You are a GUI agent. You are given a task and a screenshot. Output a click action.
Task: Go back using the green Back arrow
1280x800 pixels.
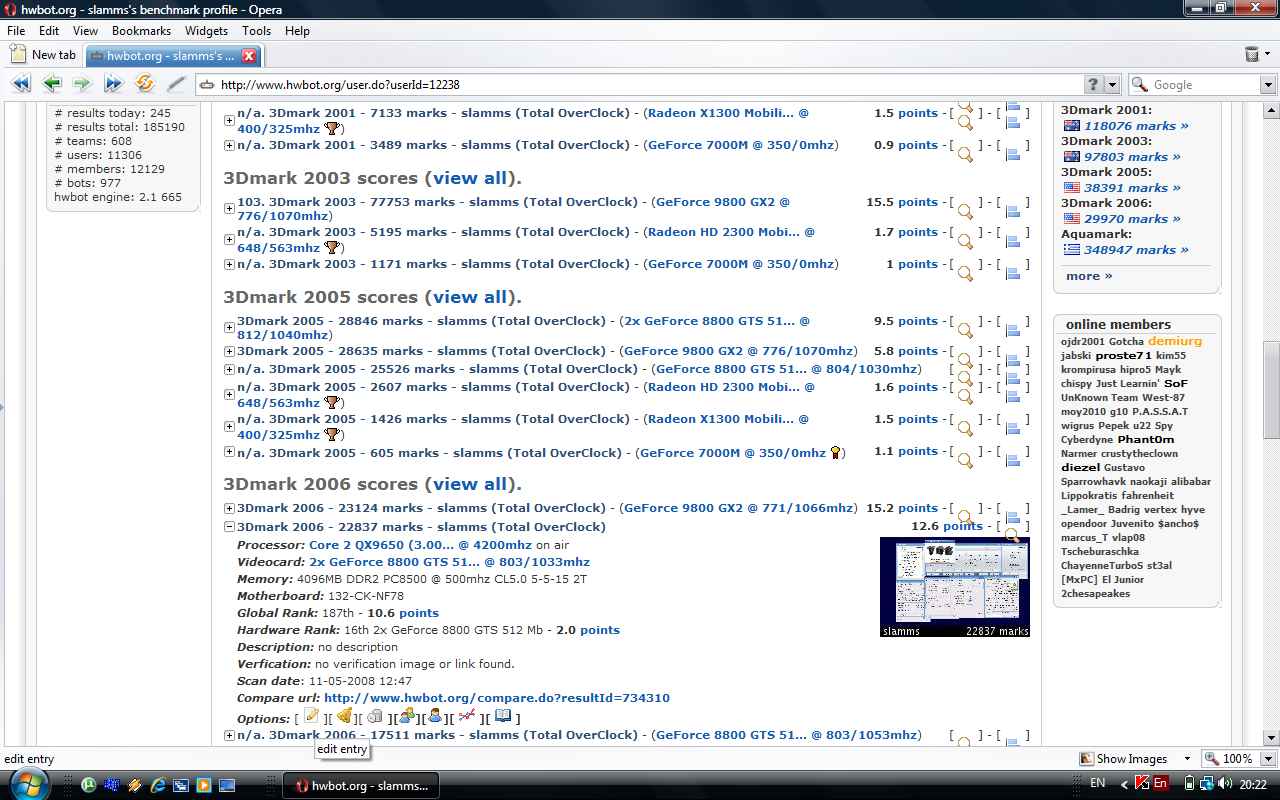[x=52, y=84]
